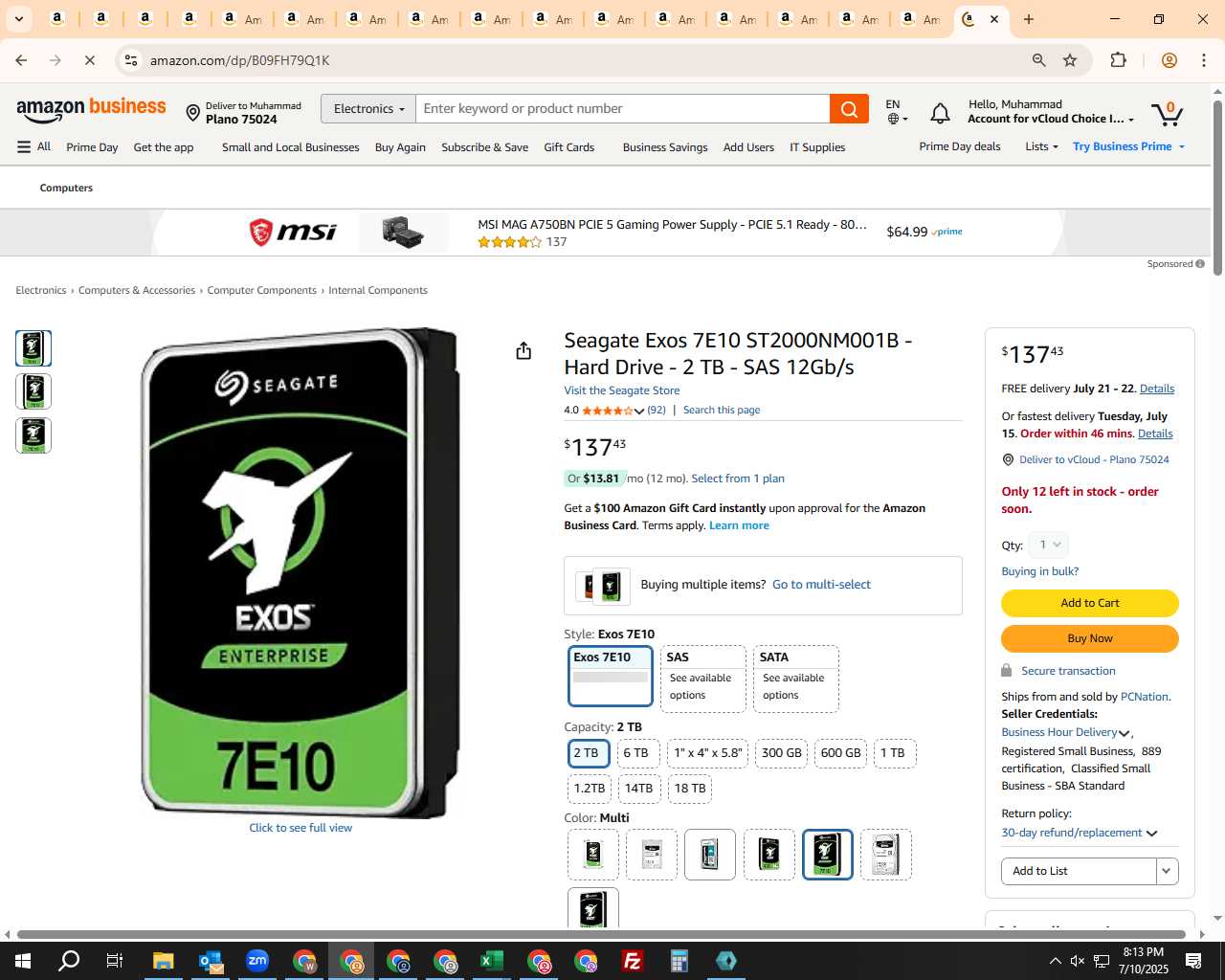Choose the currently selected color swatch thumbnail
Image resolution: width=1225 pixels, height=980 pixels.
pos(827,855)
